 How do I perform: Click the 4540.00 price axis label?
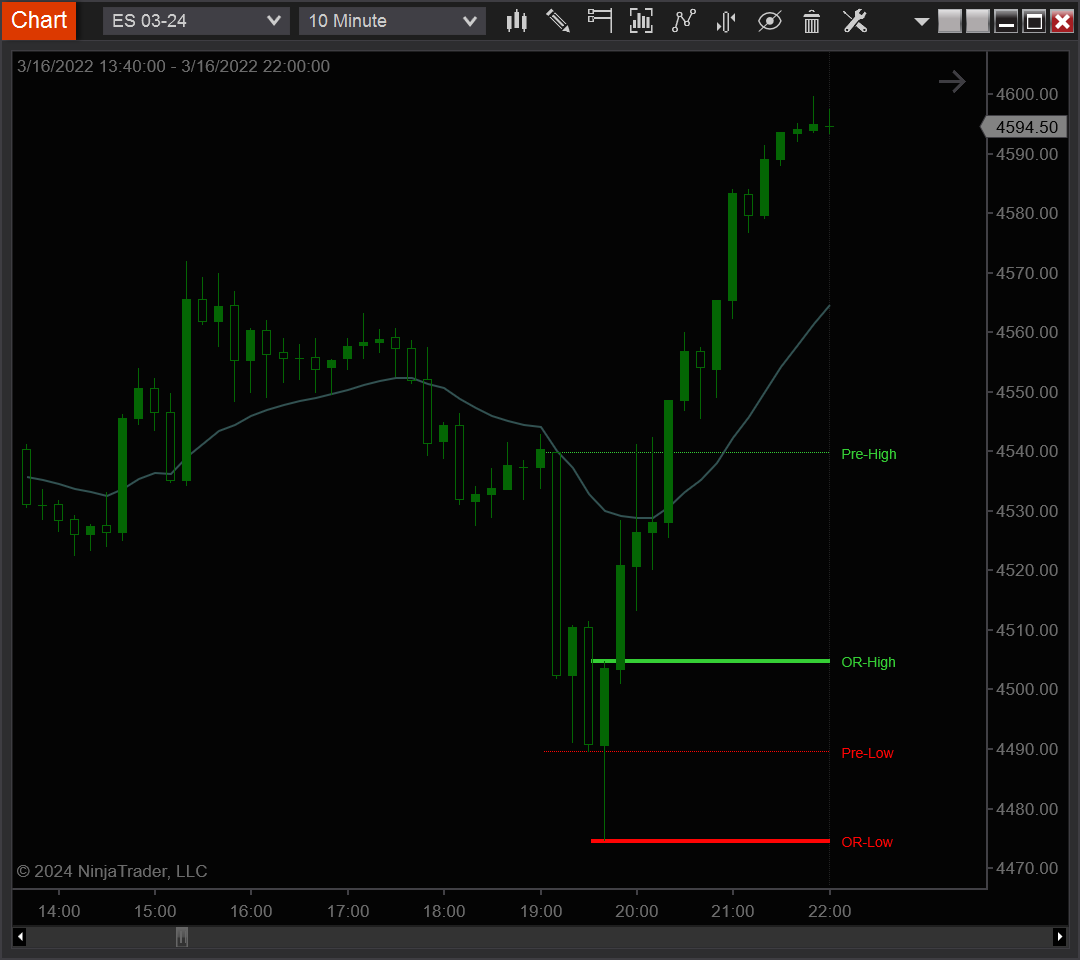coord(1026,451)
